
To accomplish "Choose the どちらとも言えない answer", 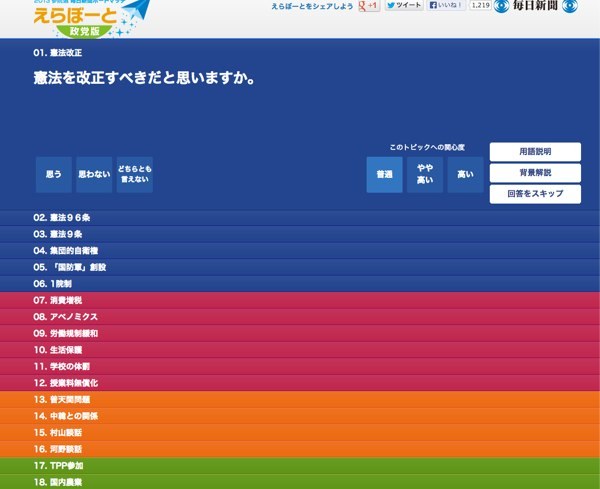I will (134, 175).
